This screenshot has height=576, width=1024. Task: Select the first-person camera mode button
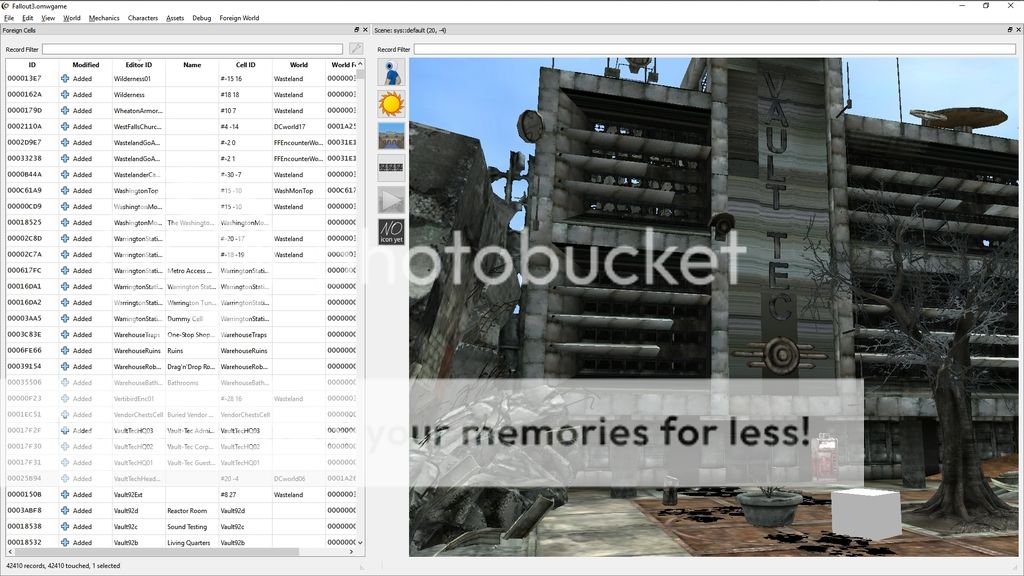[391, 72]
